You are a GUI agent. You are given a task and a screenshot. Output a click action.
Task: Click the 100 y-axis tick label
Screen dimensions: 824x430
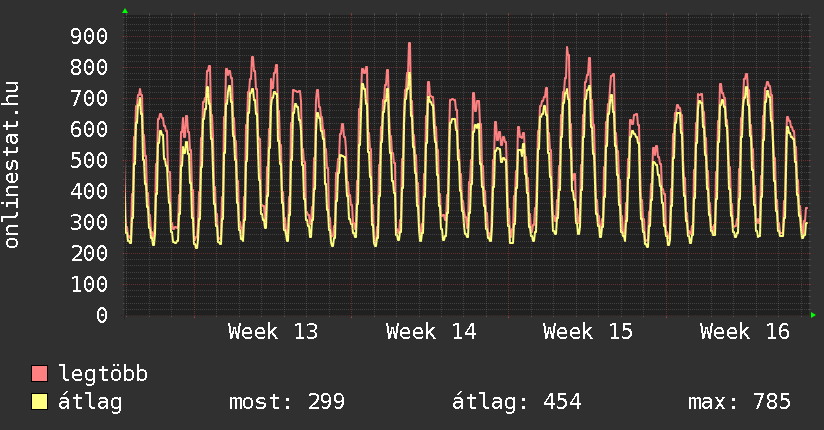pos(89,285)
